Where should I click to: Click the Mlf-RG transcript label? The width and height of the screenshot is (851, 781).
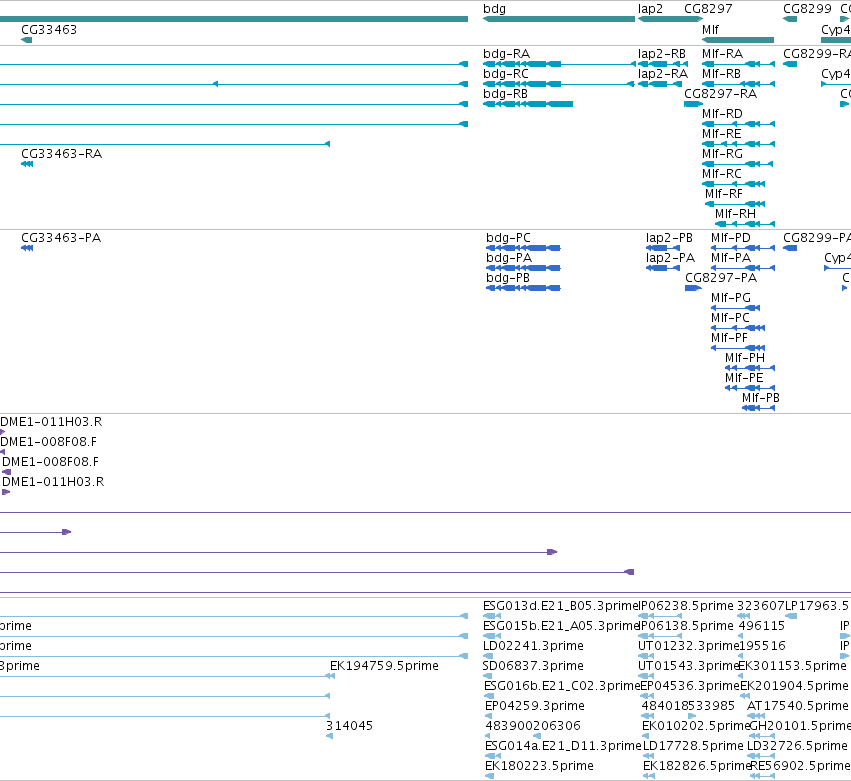pyautogui.click(x=722, y=154)
